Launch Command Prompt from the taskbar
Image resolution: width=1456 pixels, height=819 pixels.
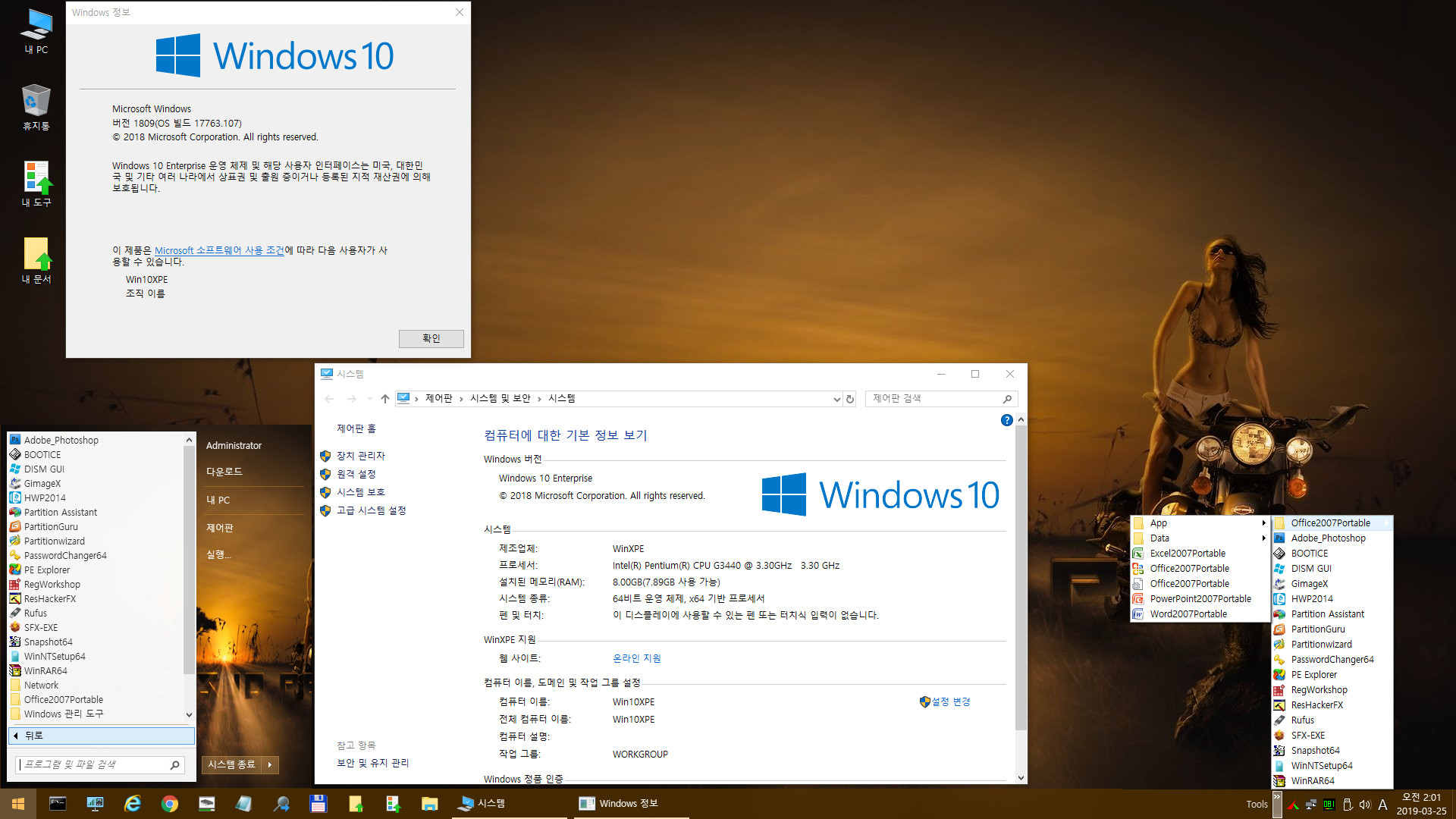(x=58, y=804)
